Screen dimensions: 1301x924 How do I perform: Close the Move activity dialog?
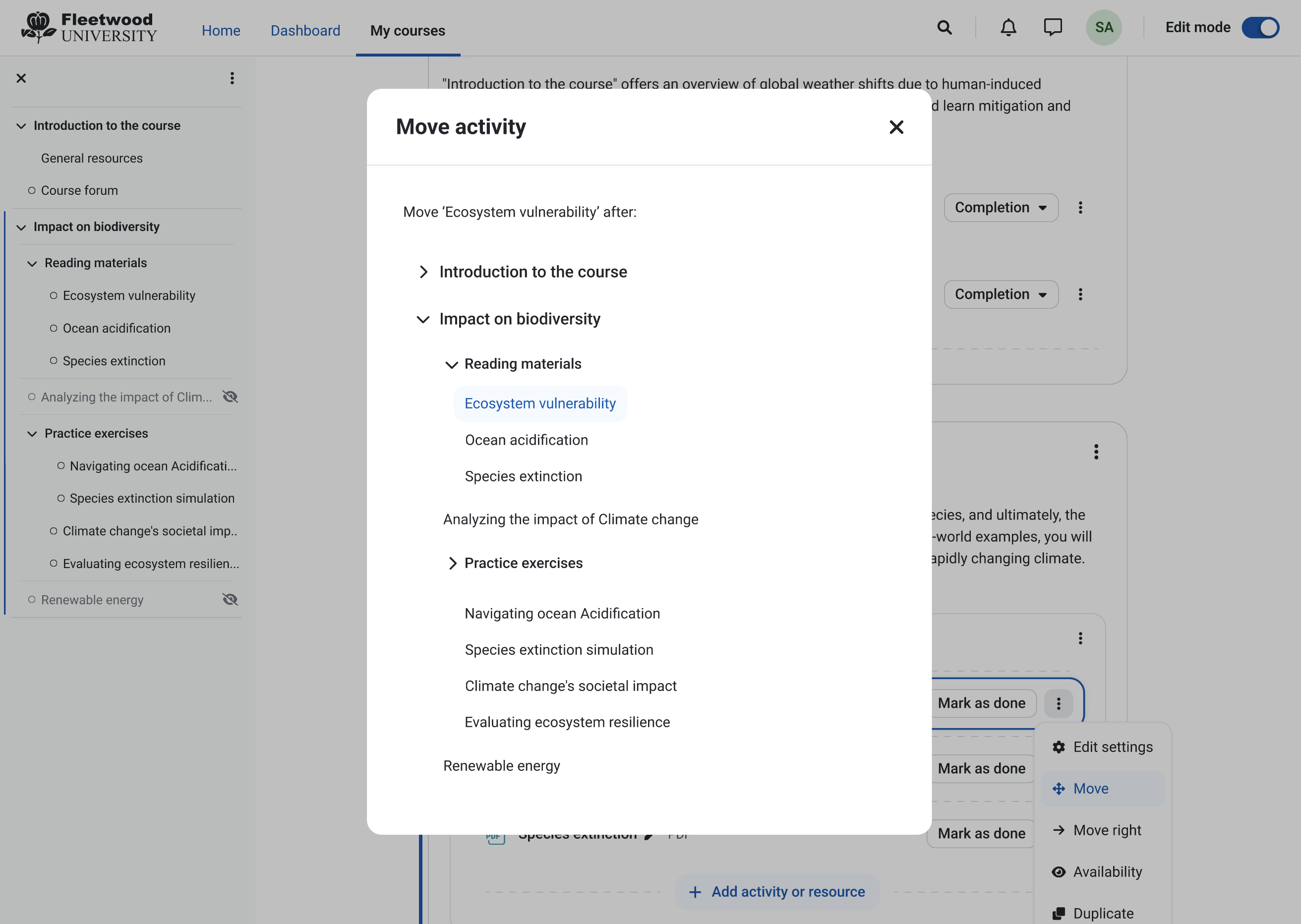tap(896, 127)
